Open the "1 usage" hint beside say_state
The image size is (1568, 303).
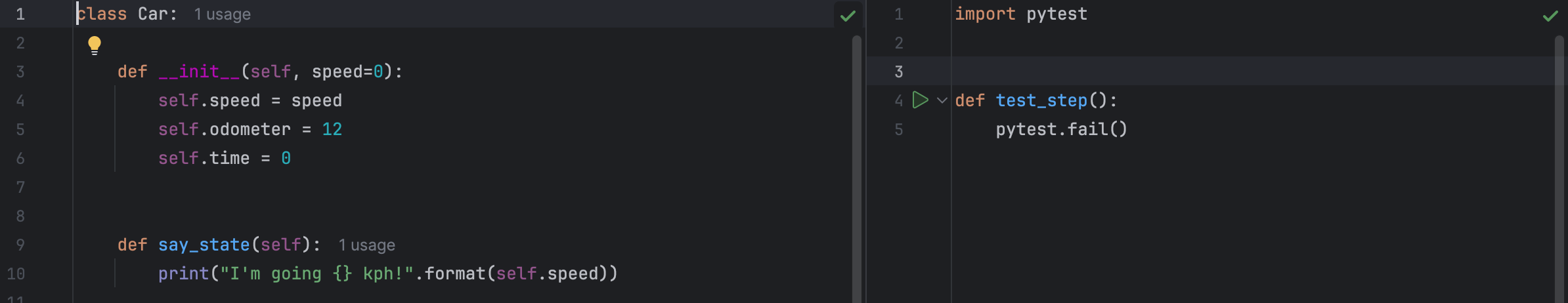pos(366,245)
